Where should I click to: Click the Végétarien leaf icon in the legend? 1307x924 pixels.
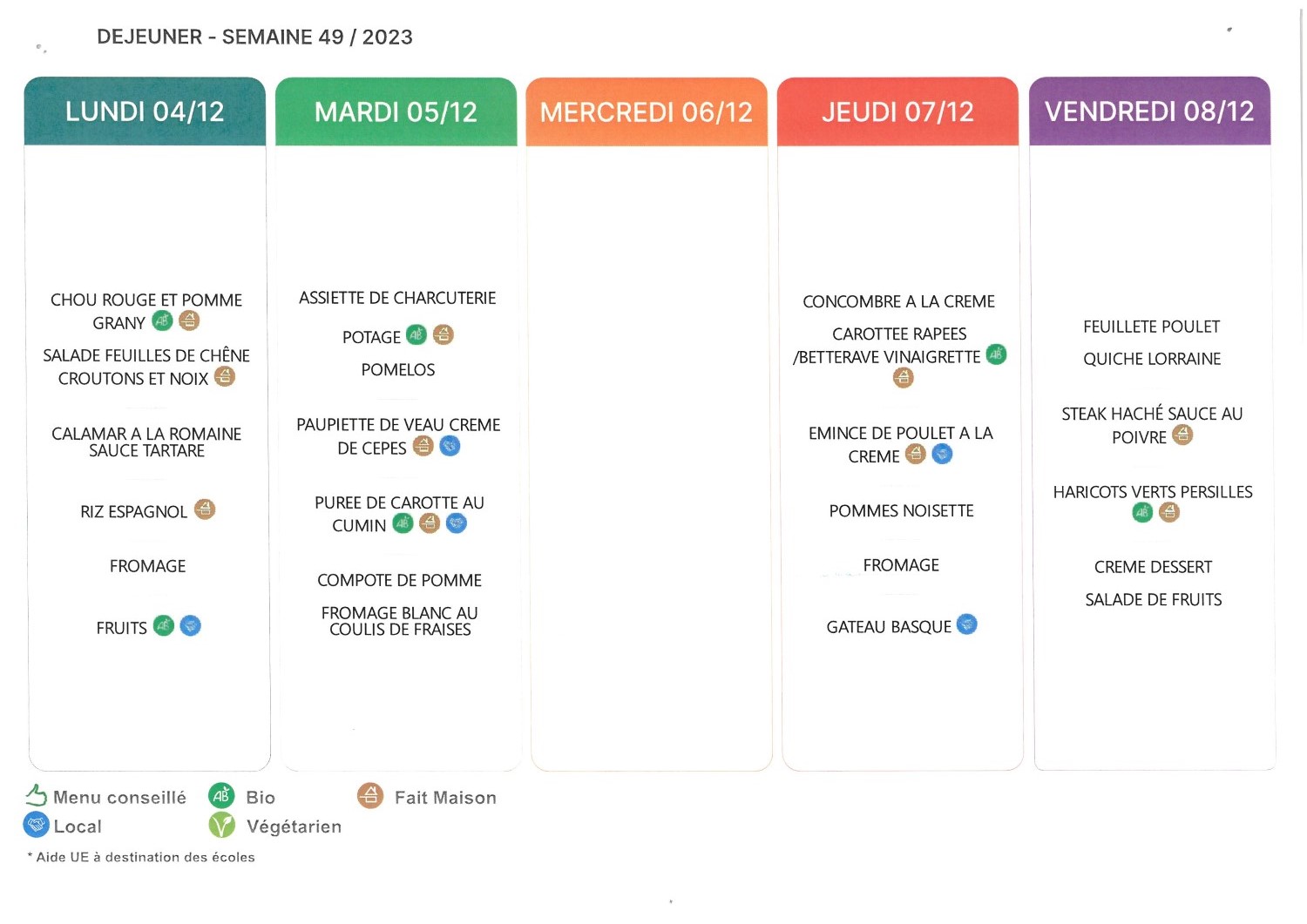(221, 825)
